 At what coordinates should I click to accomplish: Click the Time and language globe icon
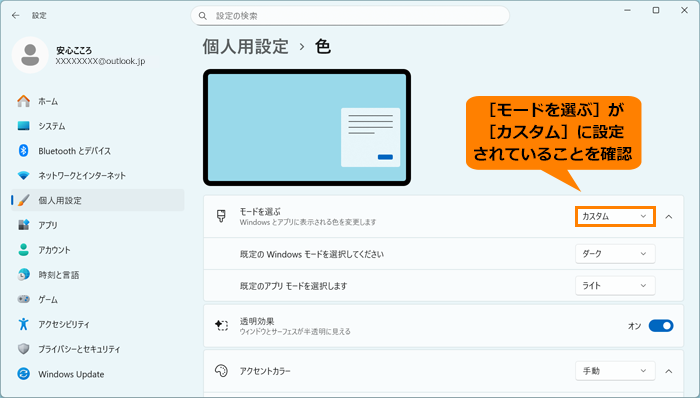point(23,274)
